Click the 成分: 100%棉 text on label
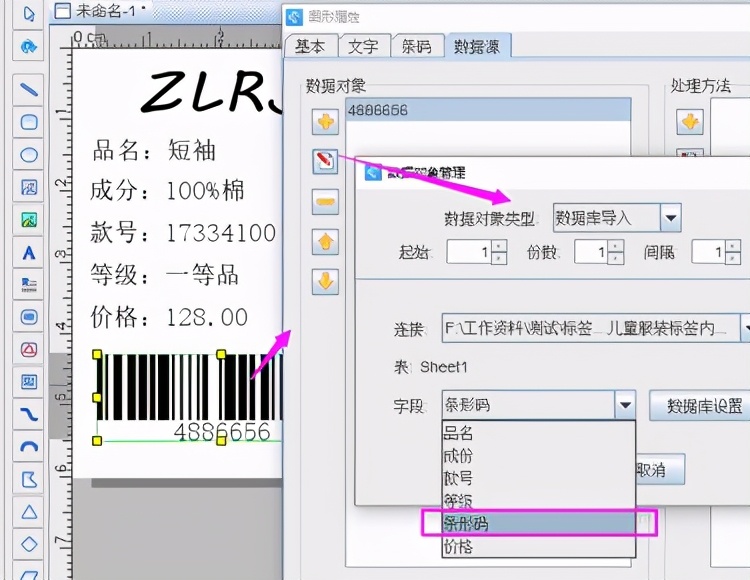The image size is (750, 580). (167, 190)
